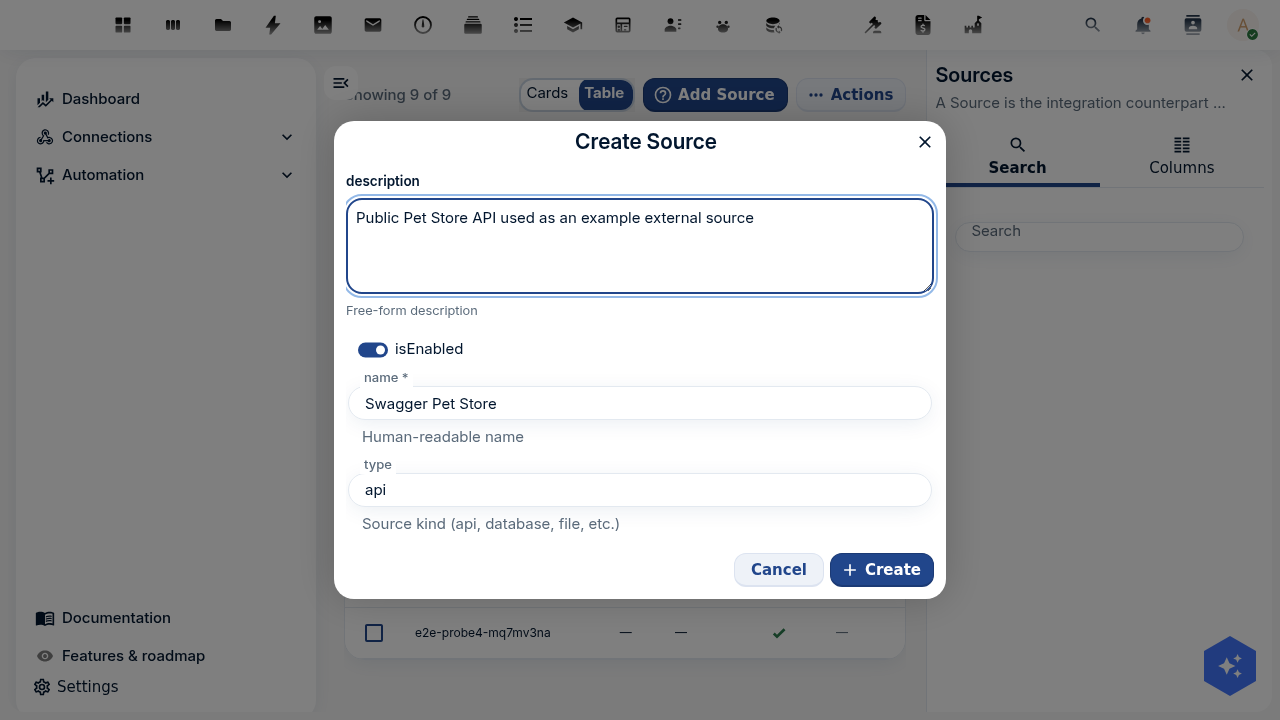Viewport: 1280px width, 720px height.
Task: Click the e2e-probe4-mq7mv3na row name
Action: [483, 633]
